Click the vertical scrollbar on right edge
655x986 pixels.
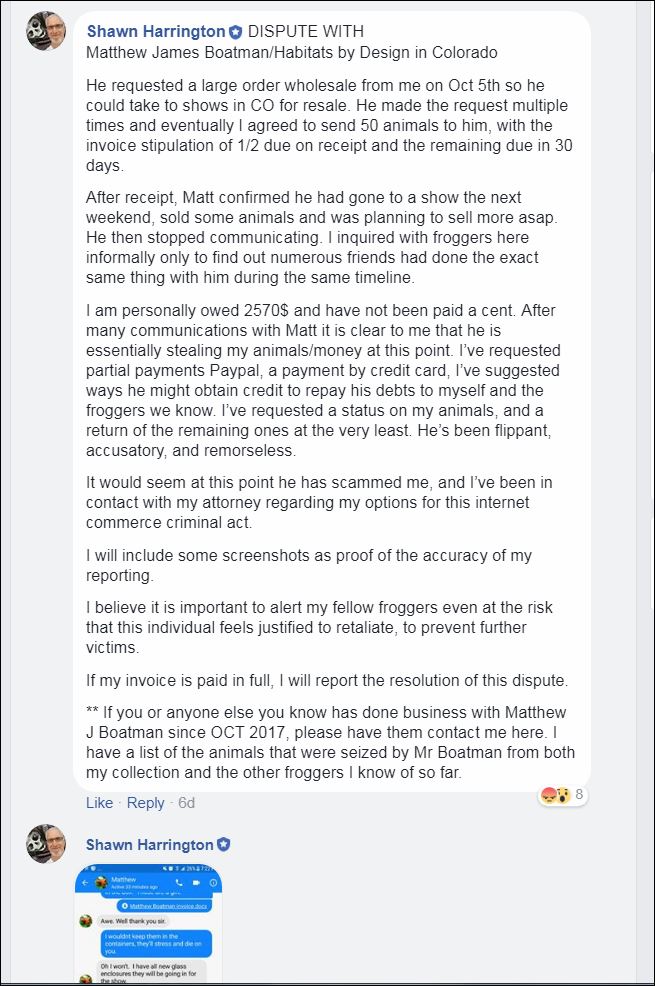[644, 493]
